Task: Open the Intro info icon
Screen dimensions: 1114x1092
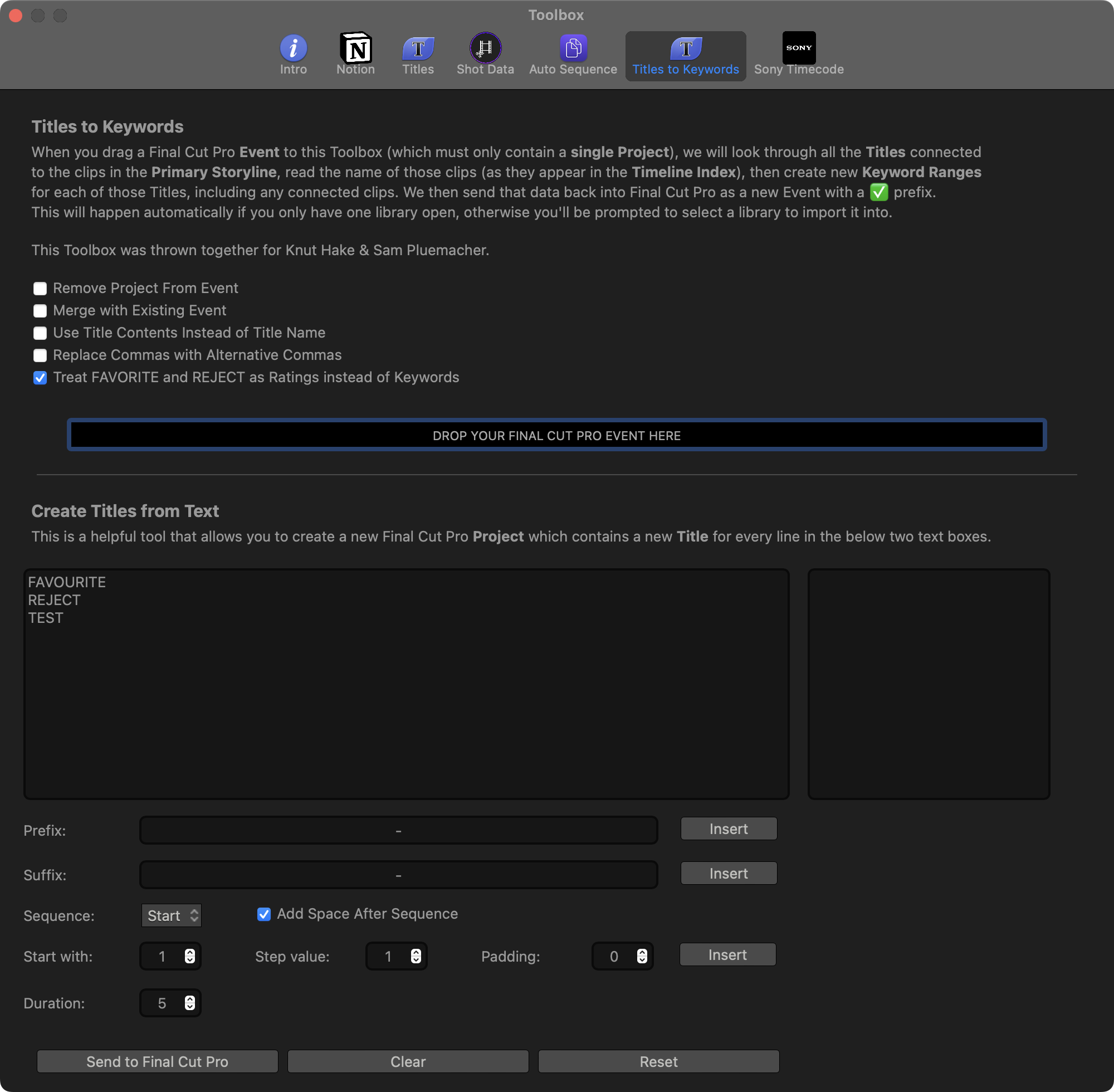Action: tap(293, 48)
